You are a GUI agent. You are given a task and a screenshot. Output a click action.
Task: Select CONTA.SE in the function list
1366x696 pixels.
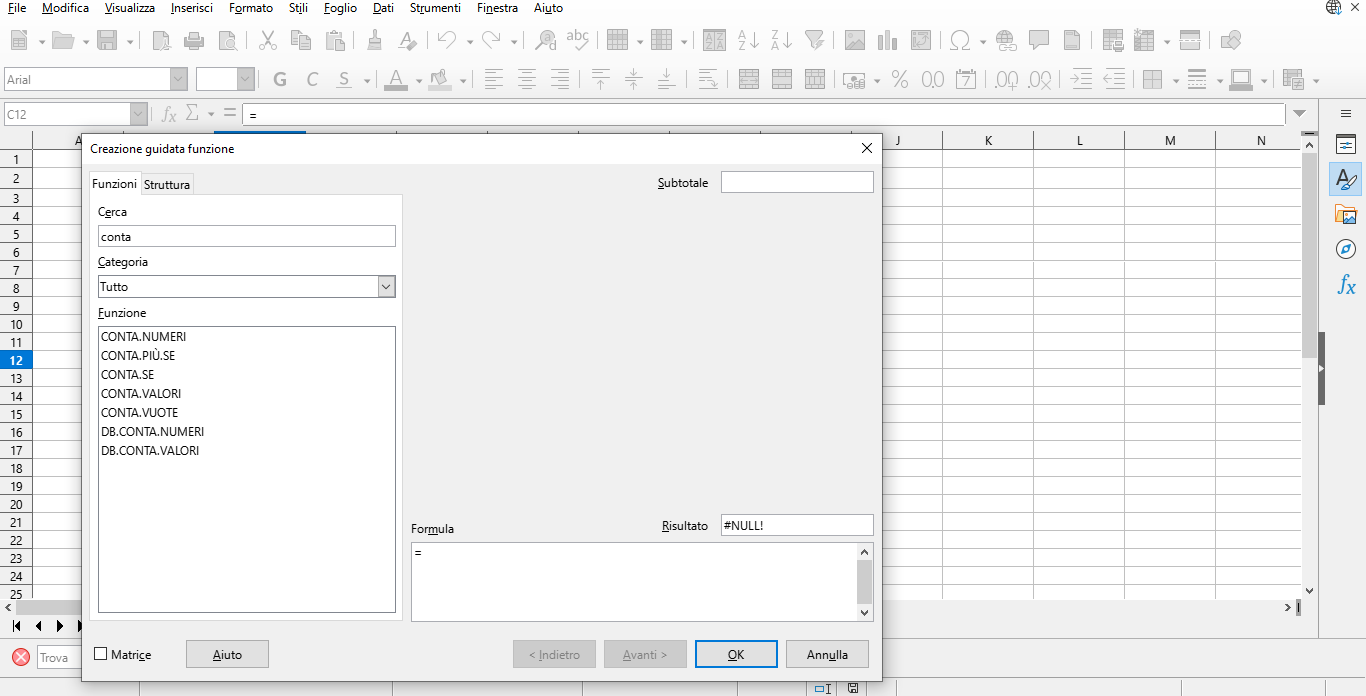tap(126, 374)
